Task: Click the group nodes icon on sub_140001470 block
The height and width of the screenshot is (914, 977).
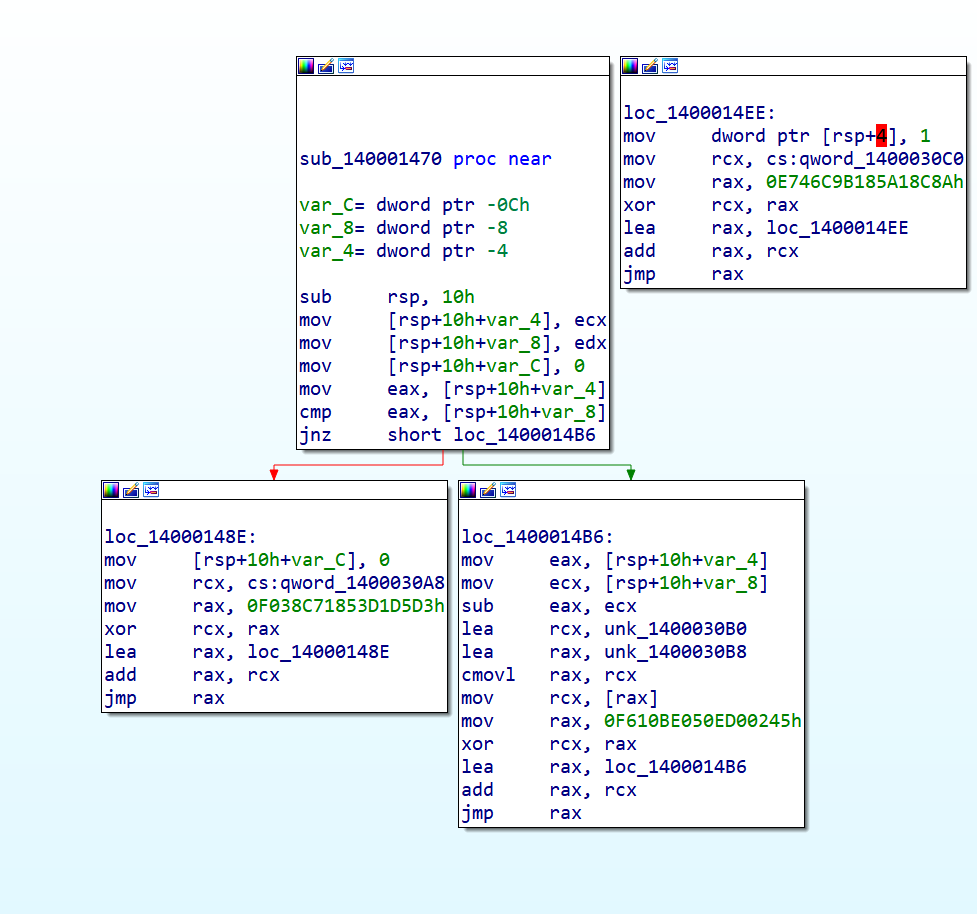Action: (x=346, y=66)
